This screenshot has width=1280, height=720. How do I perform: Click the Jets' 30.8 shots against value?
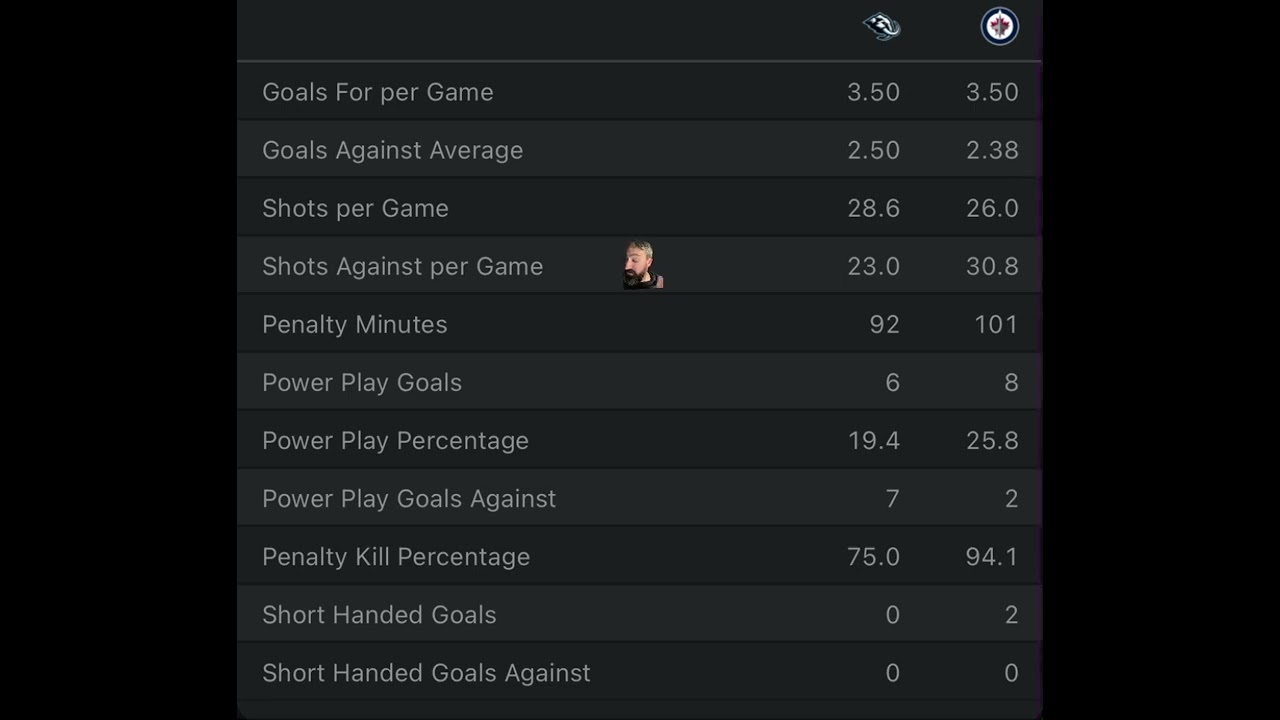tap(992, 266)
